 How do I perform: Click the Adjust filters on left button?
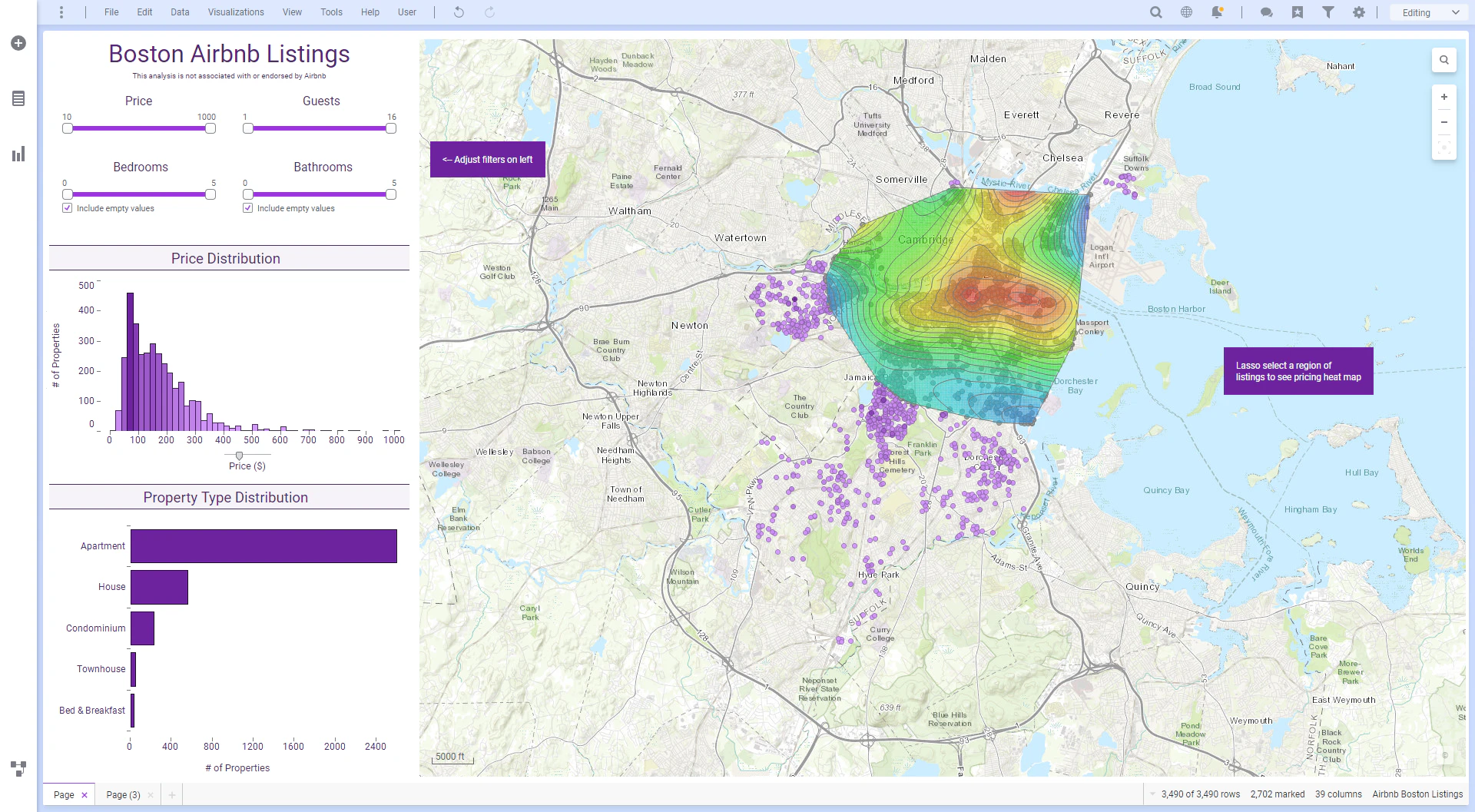[488, 159]
